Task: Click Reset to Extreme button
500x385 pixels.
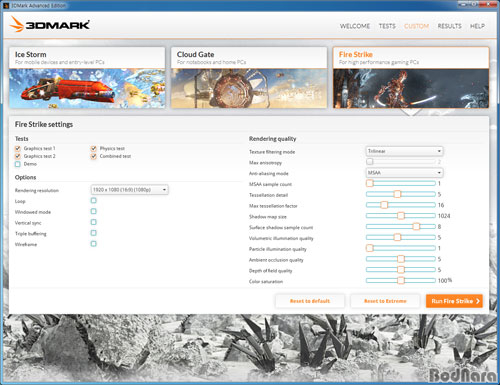Action: [x=385, y=301]
